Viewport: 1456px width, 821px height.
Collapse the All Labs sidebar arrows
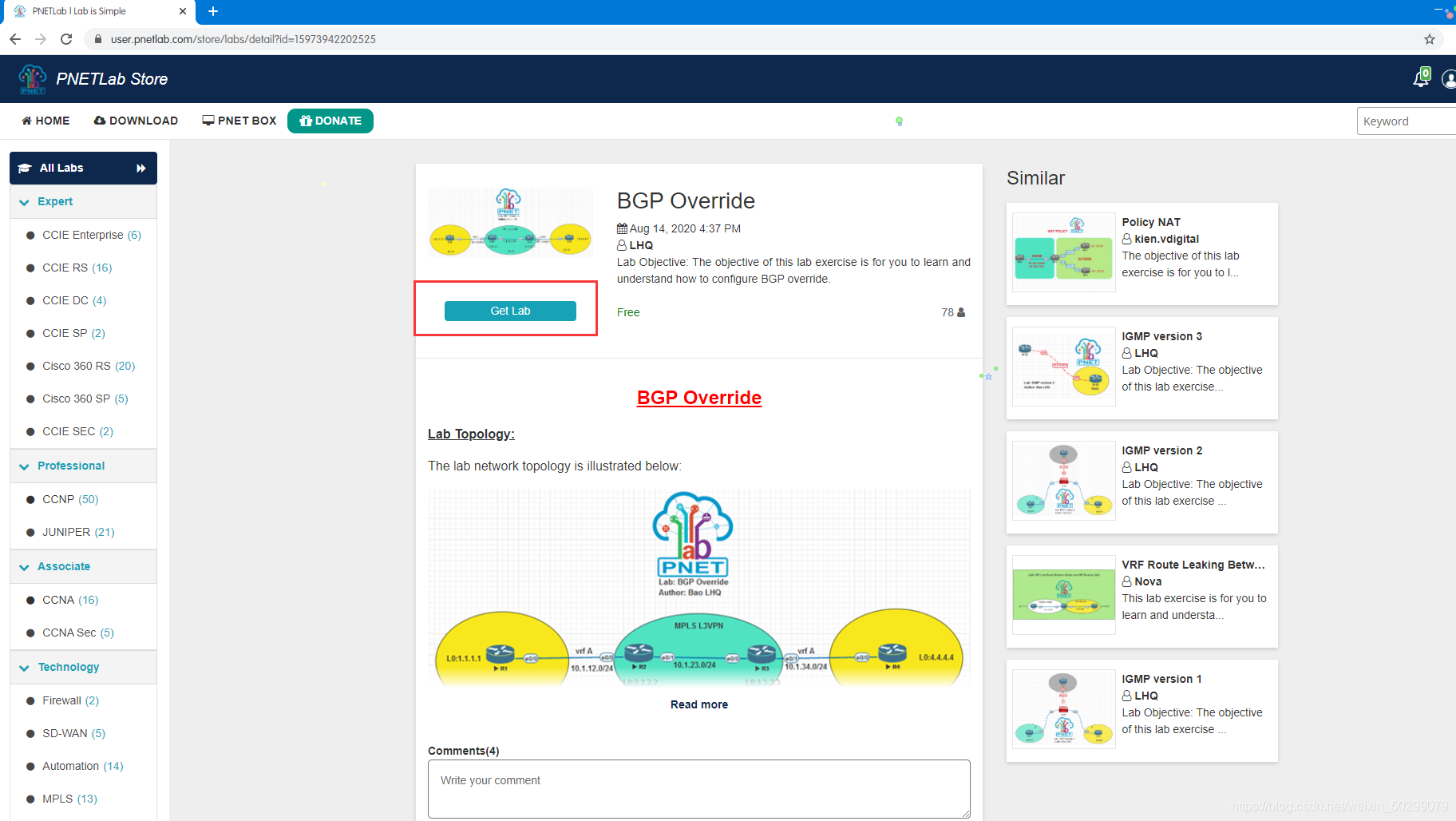141,168
